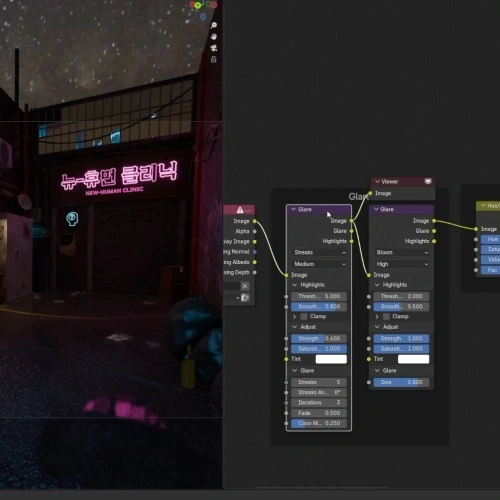Screen dimensions: 500x500
Task: Click the Color Modulation 0.250 slider
Action: [319, 423]
